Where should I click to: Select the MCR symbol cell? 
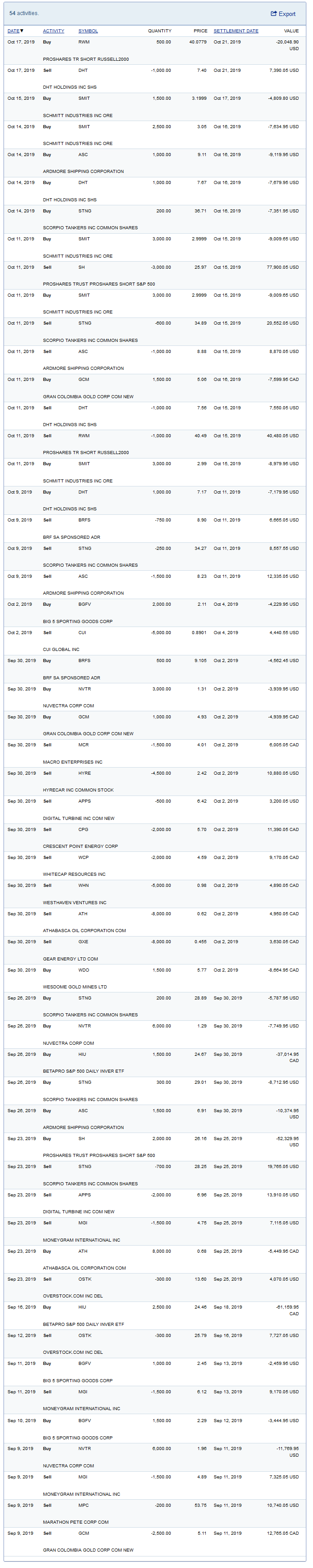pos(83,745)
